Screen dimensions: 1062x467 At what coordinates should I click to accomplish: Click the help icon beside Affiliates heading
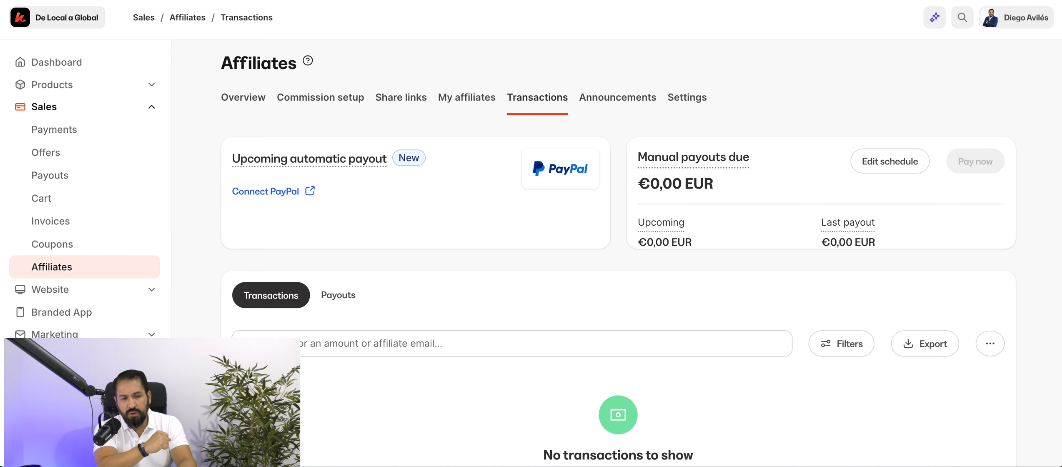pos(308,61)
